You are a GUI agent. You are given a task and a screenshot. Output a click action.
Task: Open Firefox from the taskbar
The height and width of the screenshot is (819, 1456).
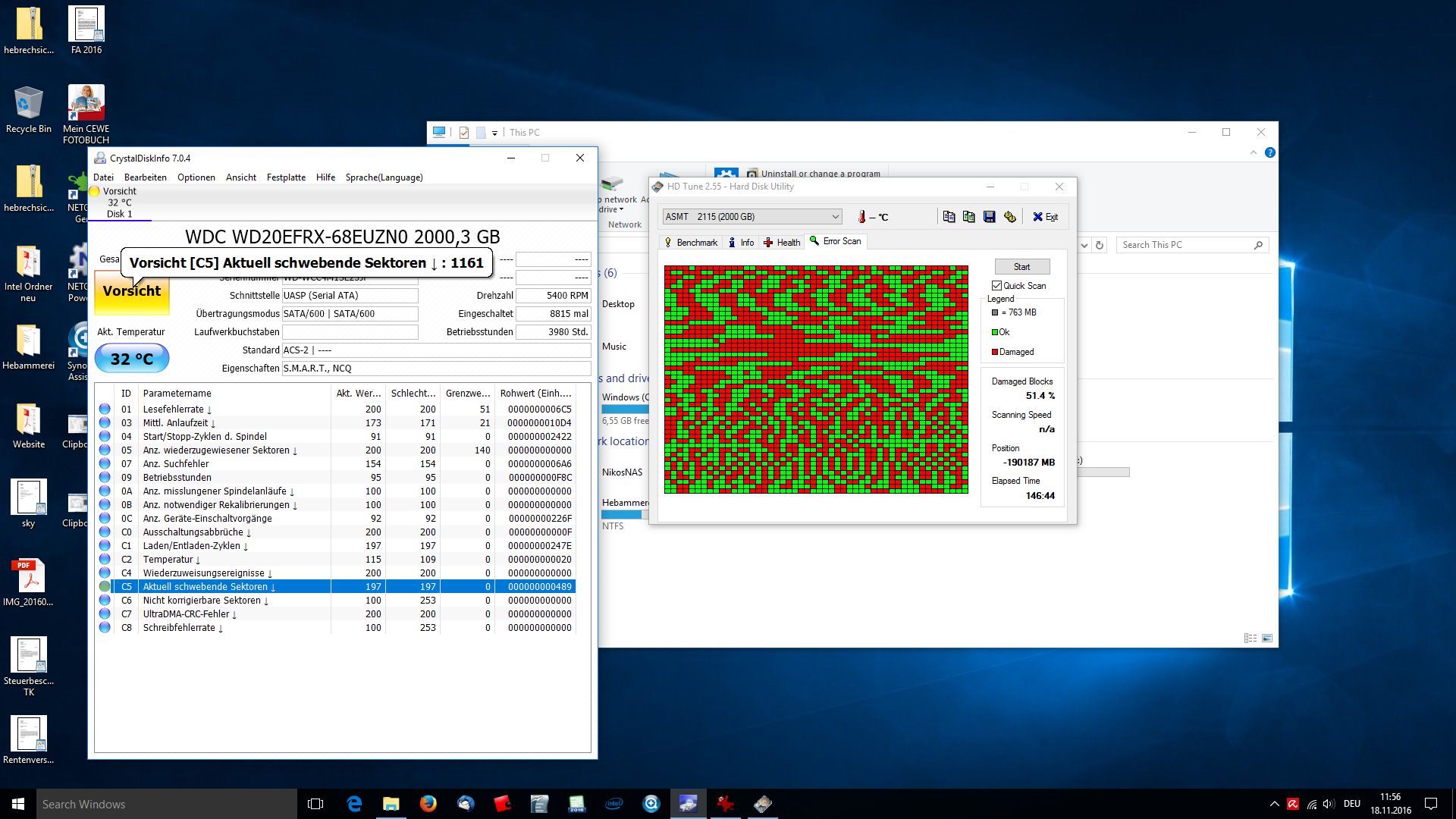[x=428, y=804]
